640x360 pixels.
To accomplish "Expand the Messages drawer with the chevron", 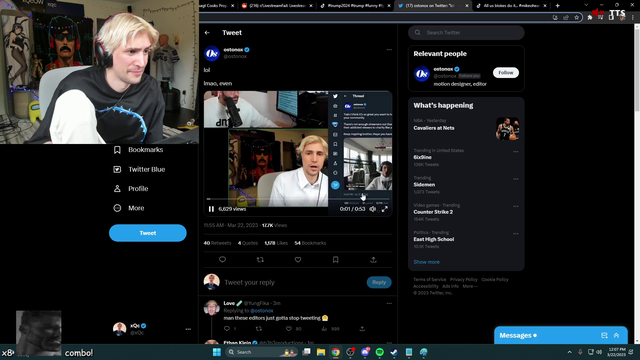I will [x=616, y=336].
